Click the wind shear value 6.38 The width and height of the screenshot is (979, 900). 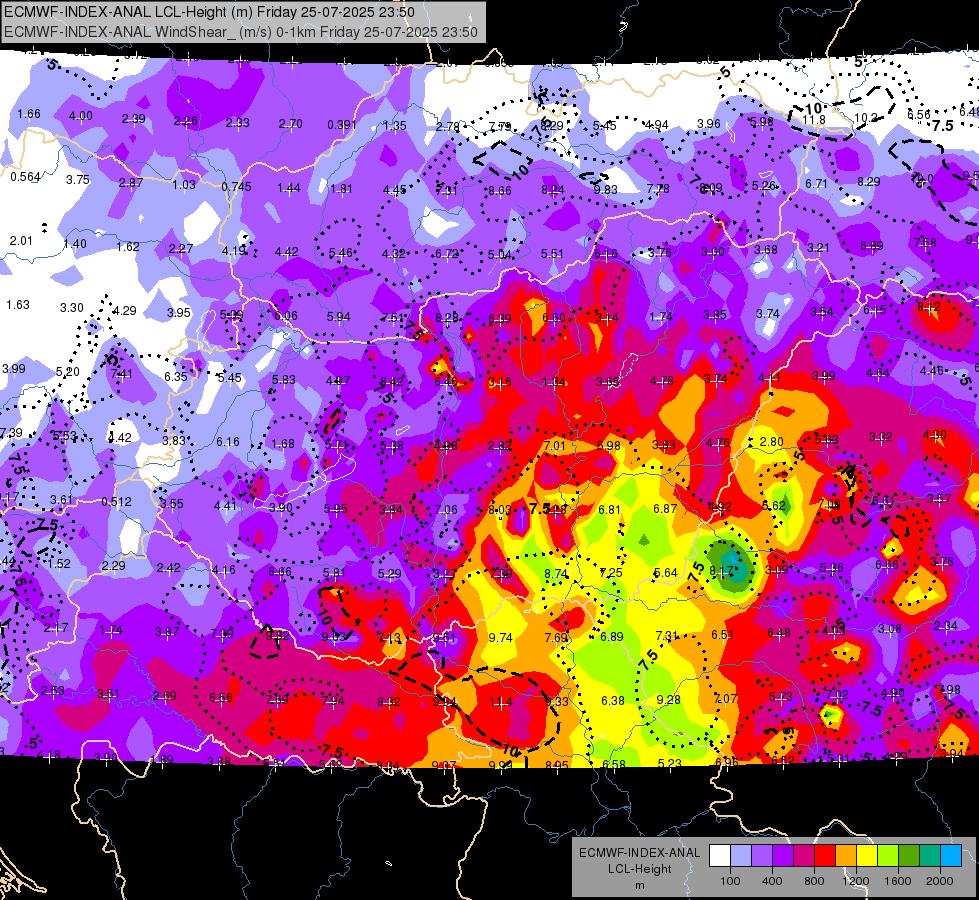pos(612,701)
